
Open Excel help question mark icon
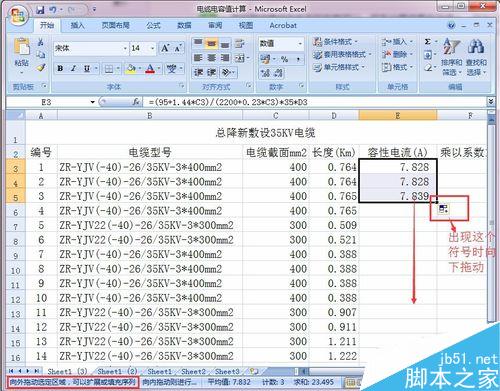(x=451, y=25)
